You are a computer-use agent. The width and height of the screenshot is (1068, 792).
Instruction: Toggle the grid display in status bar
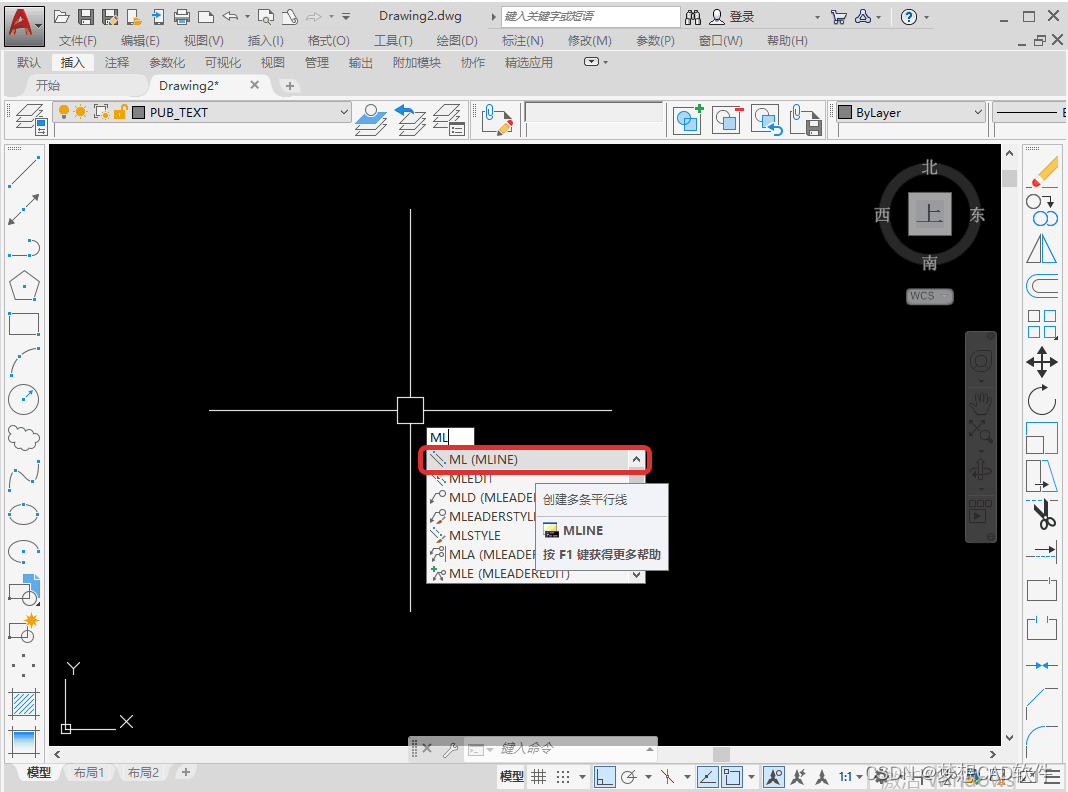[x=539, y=776]
